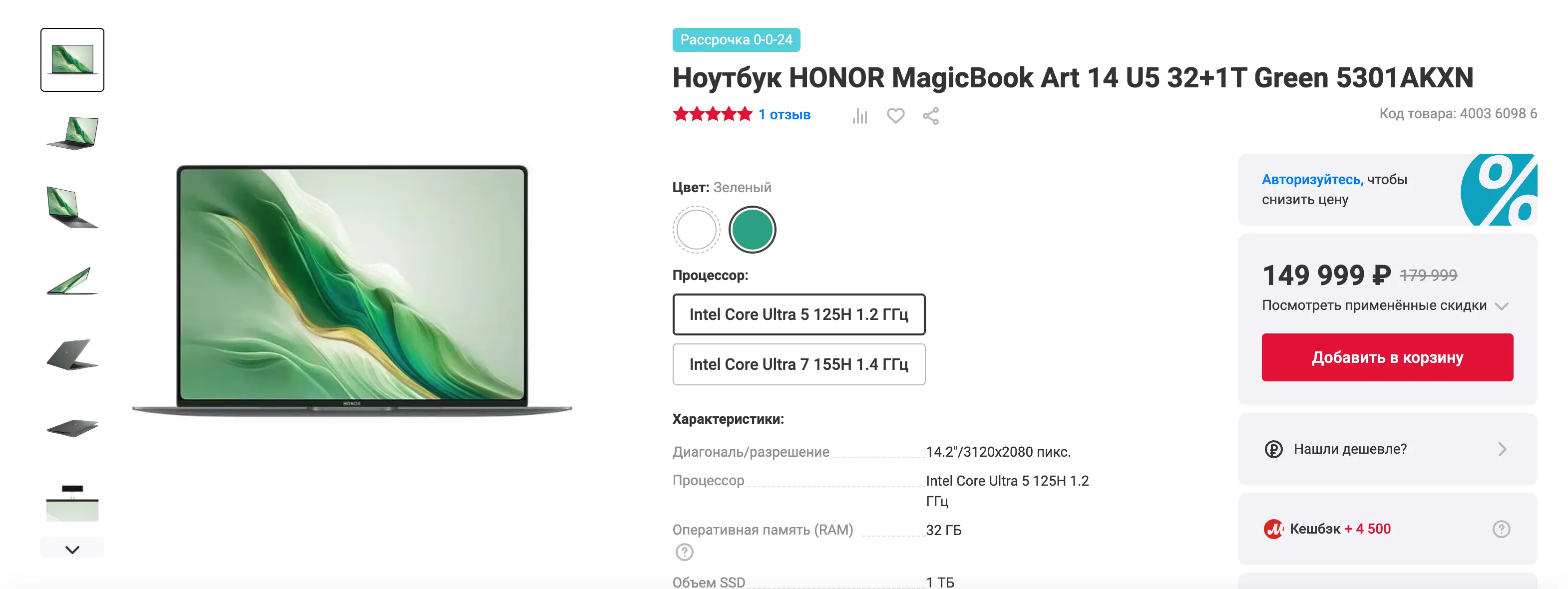The height and width of the screenshot is (589, 1568).
Task: Select the green color swatch
Action: (x=753, y=230)
